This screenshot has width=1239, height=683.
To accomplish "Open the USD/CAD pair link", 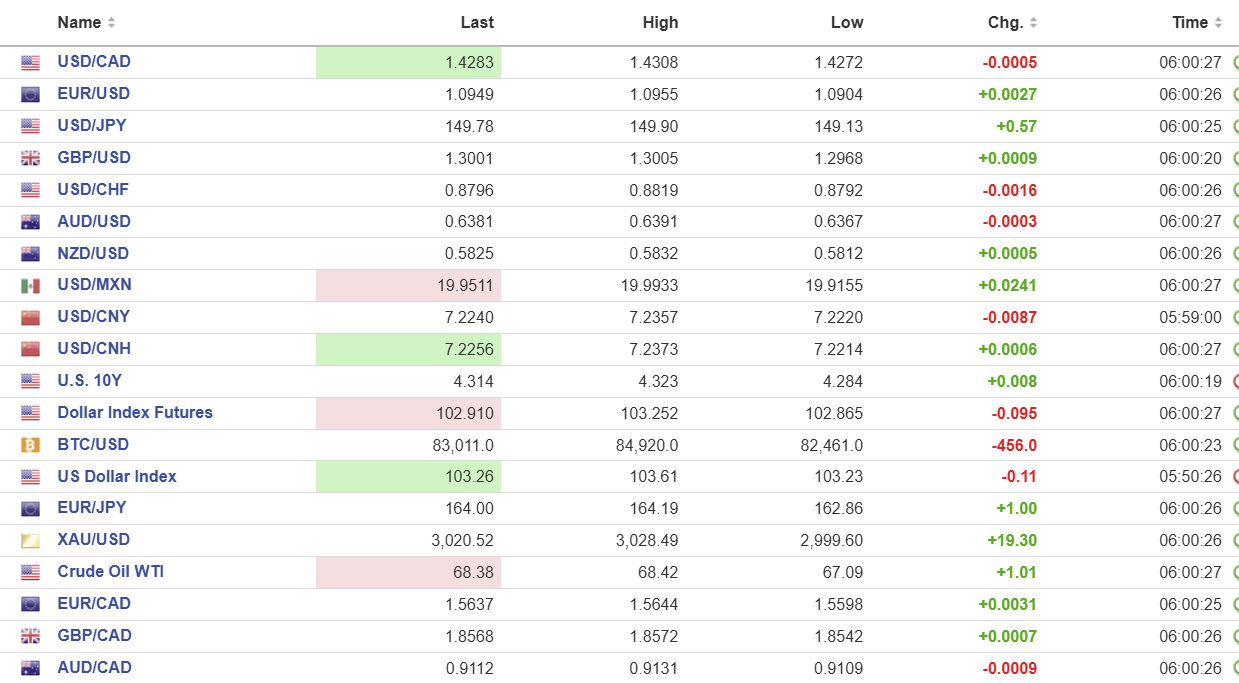I will pos(94,62).
